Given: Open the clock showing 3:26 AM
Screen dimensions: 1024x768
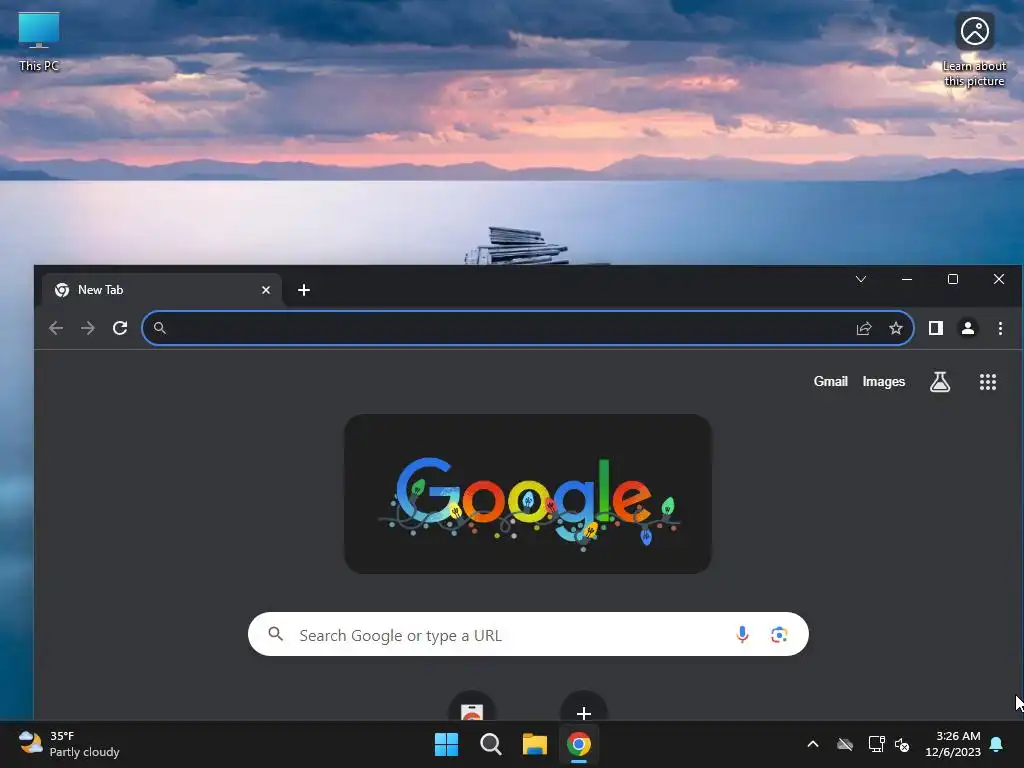Looking at the screenshot, I should [x=953, y=744].
